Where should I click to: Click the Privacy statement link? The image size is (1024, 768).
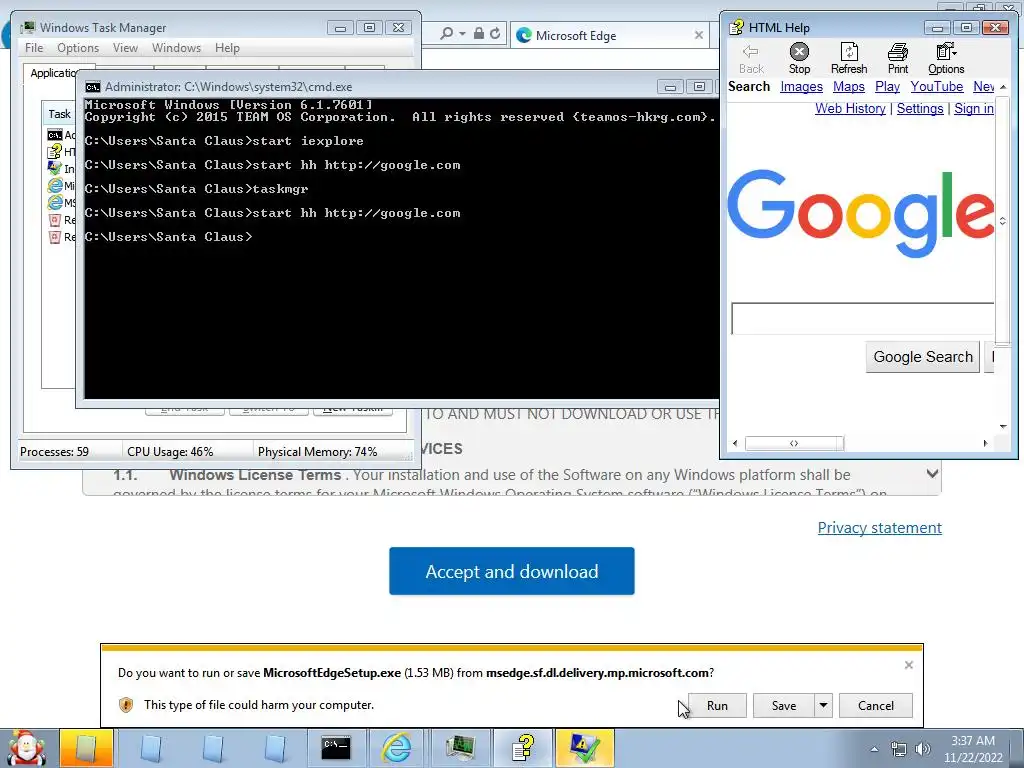point(879,528)
